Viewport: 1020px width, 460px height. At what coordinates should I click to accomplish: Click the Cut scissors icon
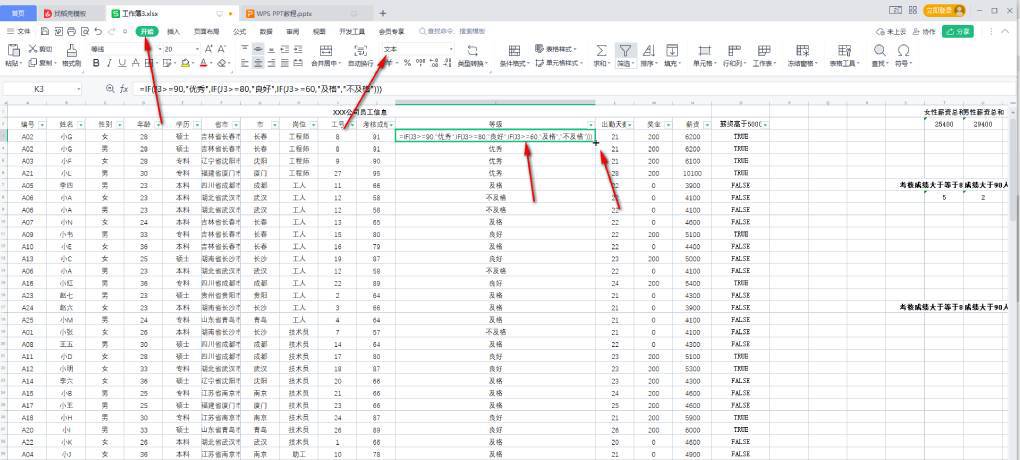(x=33, y=49)
